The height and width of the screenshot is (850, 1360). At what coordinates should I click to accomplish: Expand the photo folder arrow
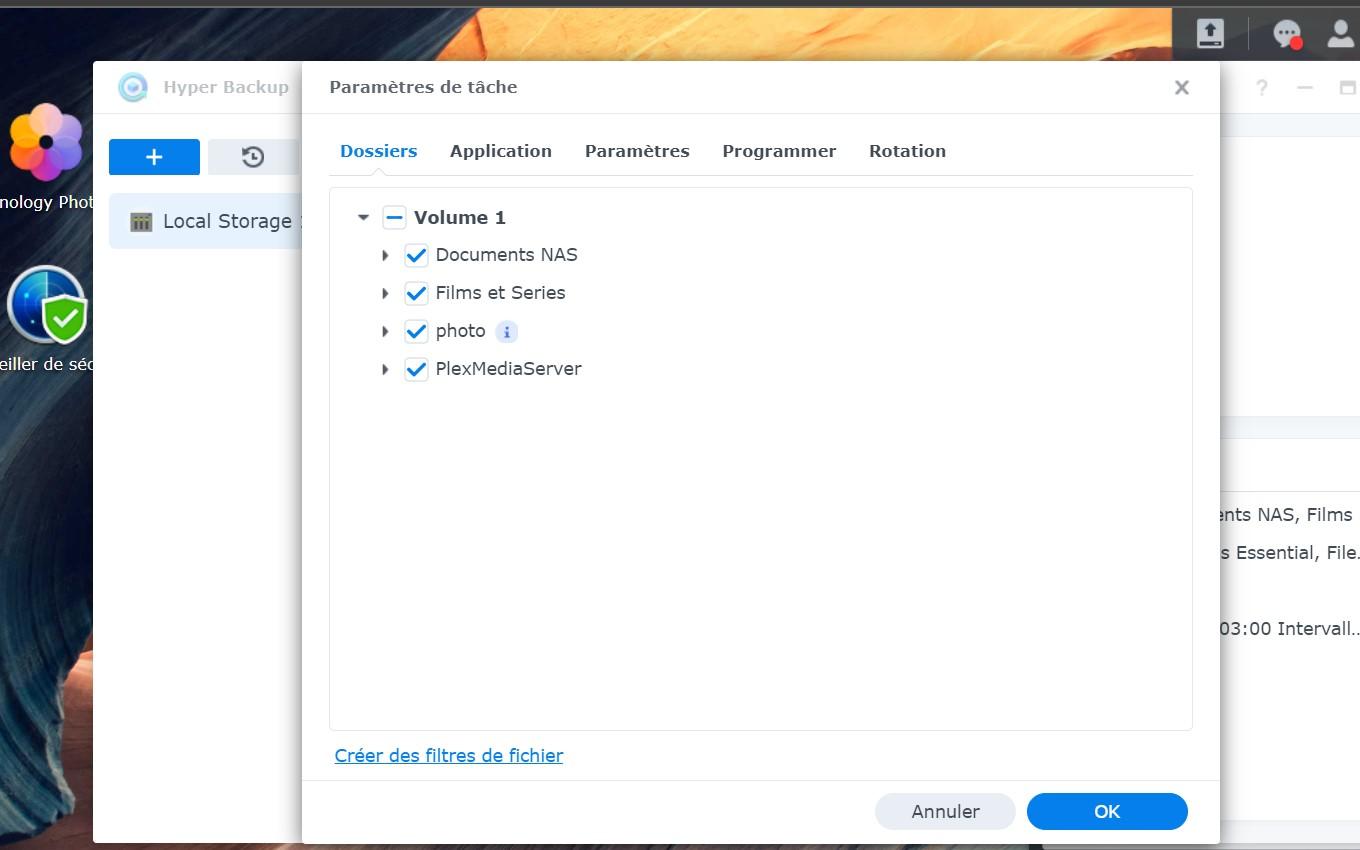point(385,331)
